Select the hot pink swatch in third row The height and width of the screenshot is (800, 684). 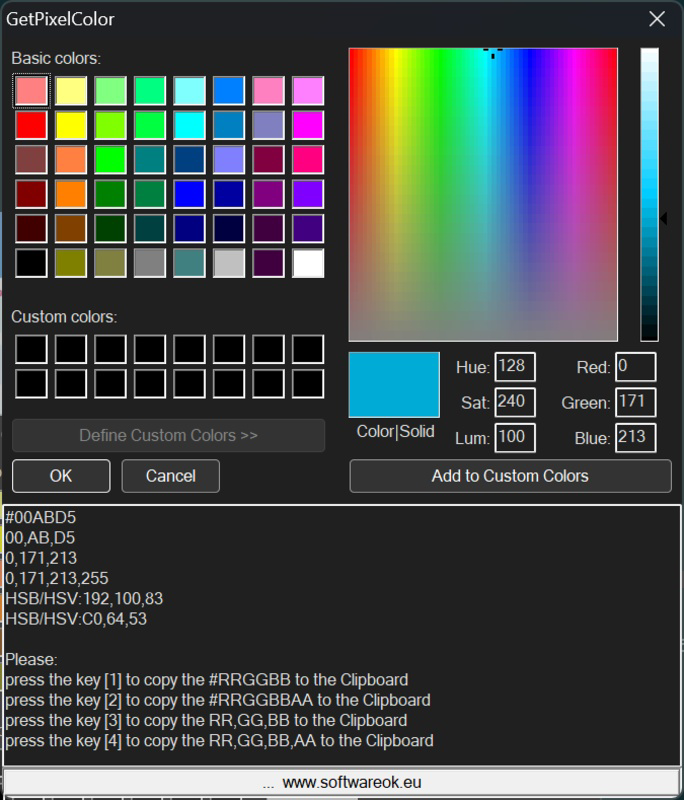[308, 160]
